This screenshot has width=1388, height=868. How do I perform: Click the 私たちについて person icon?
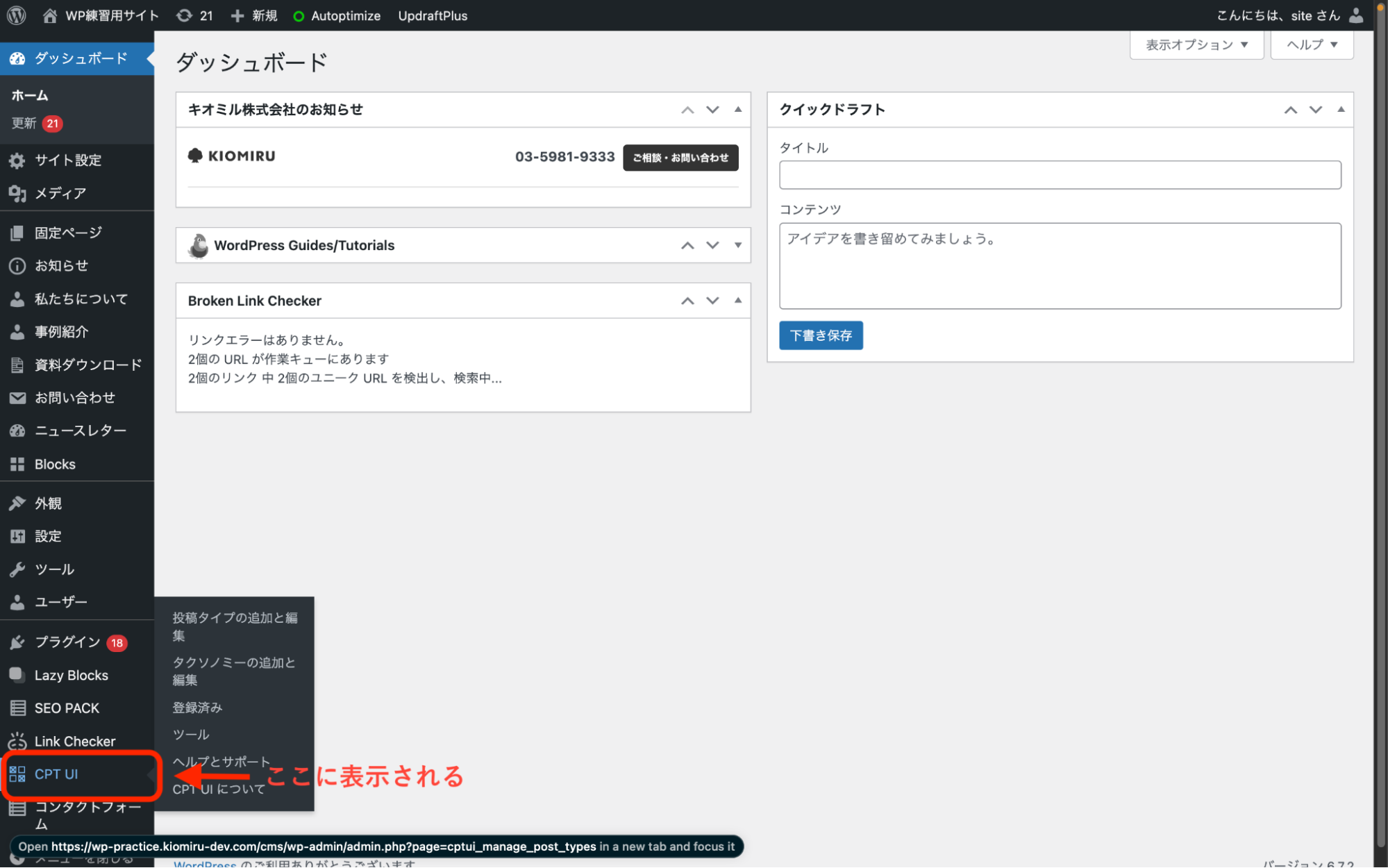pyautogui.click(x=17, y=299)
